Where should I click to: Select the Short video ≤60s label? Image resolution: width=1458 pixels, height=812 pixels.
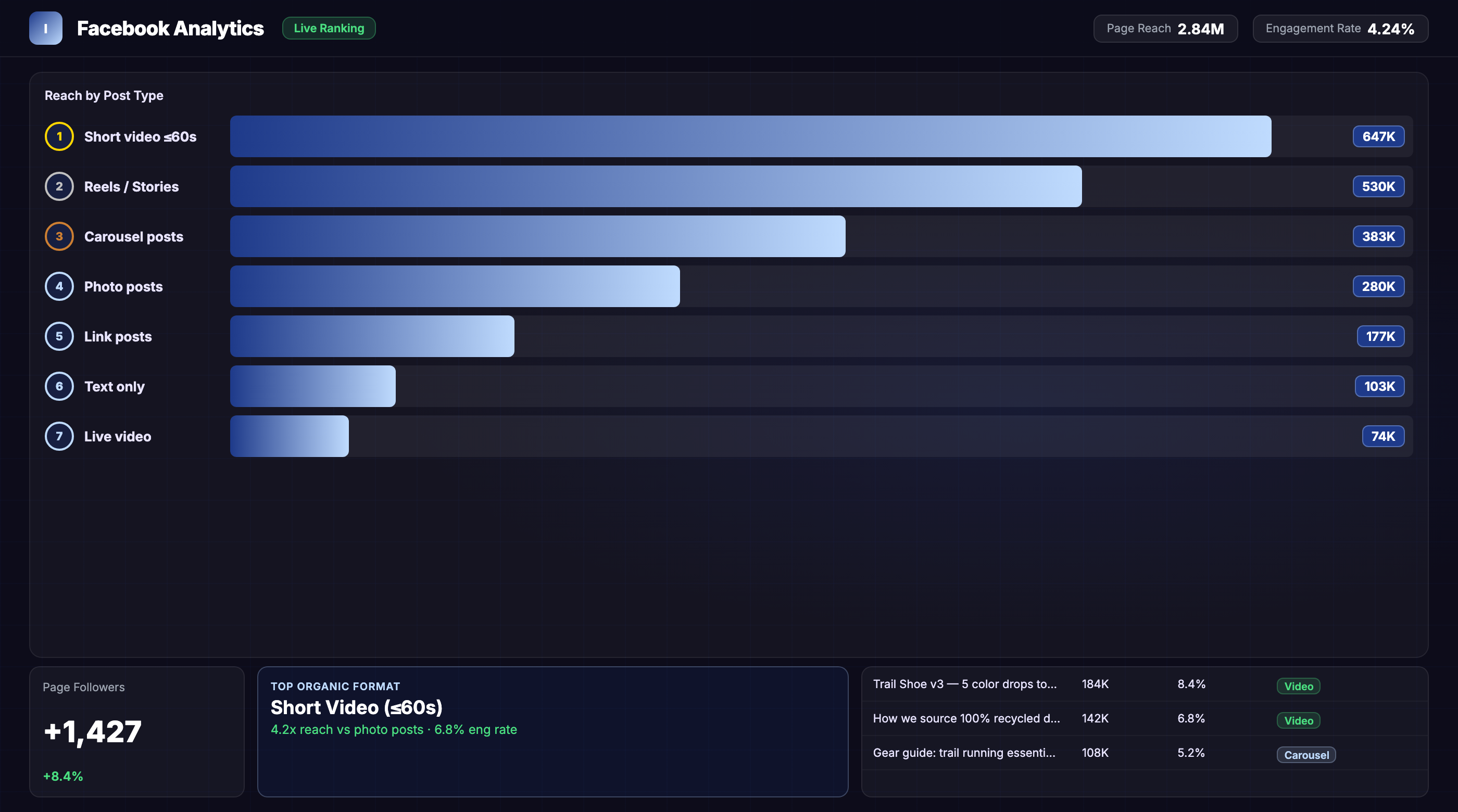coord(141,137)
